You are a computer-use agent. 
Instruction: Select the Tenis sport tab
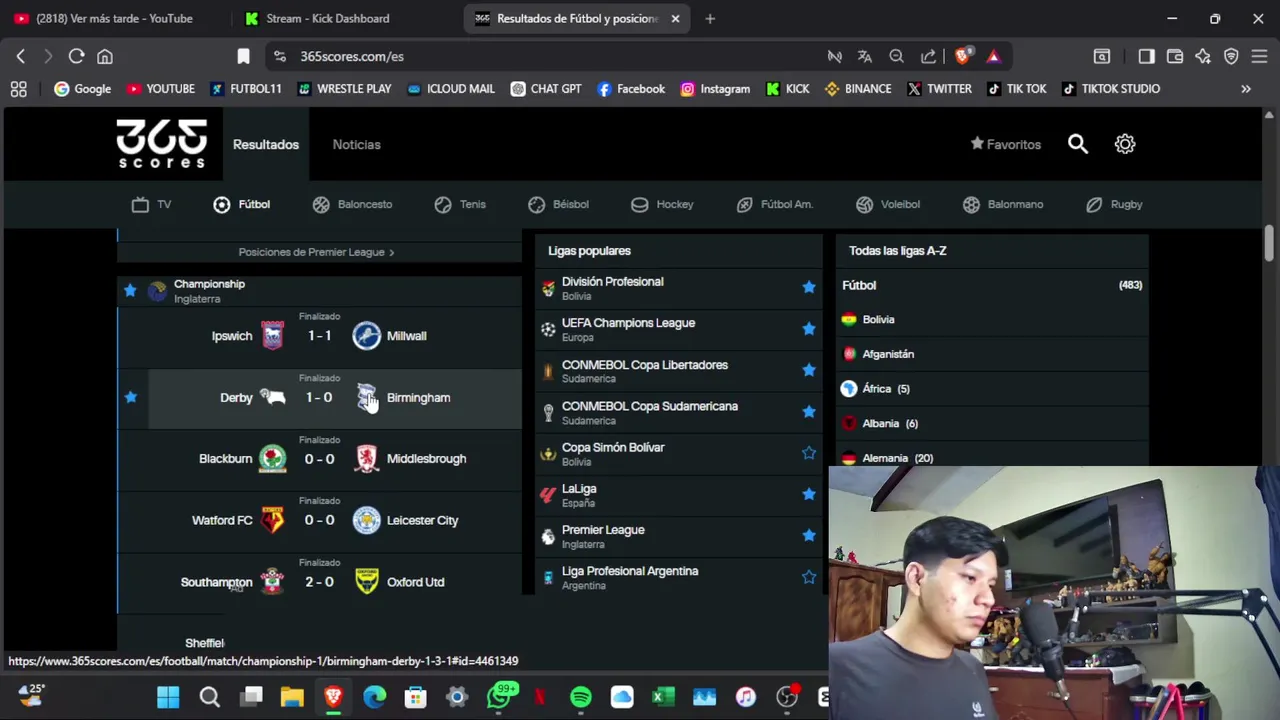click(460, 204)
